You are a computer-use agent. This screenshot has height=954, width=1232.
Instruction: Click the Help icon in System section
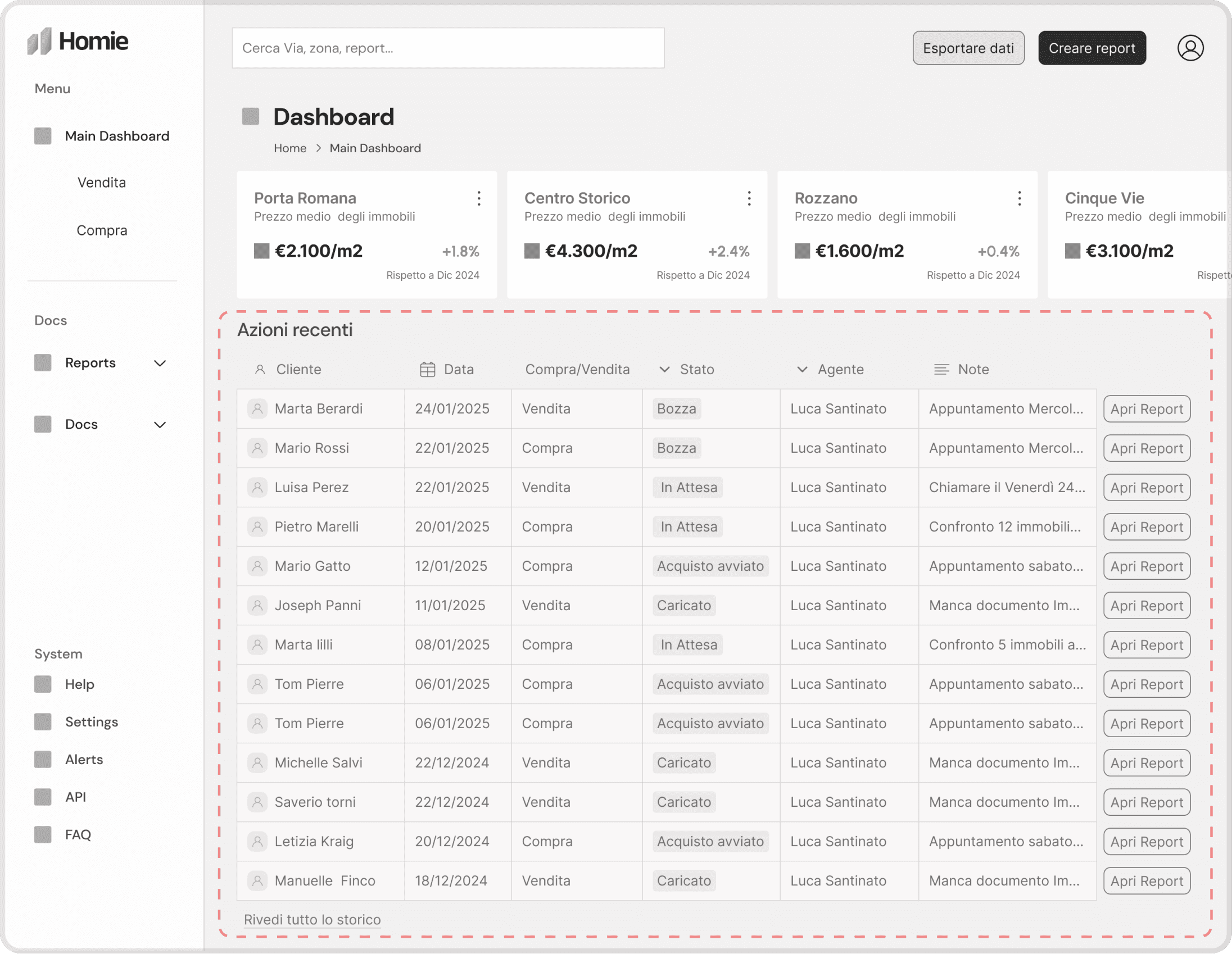(x=43, y=684)
